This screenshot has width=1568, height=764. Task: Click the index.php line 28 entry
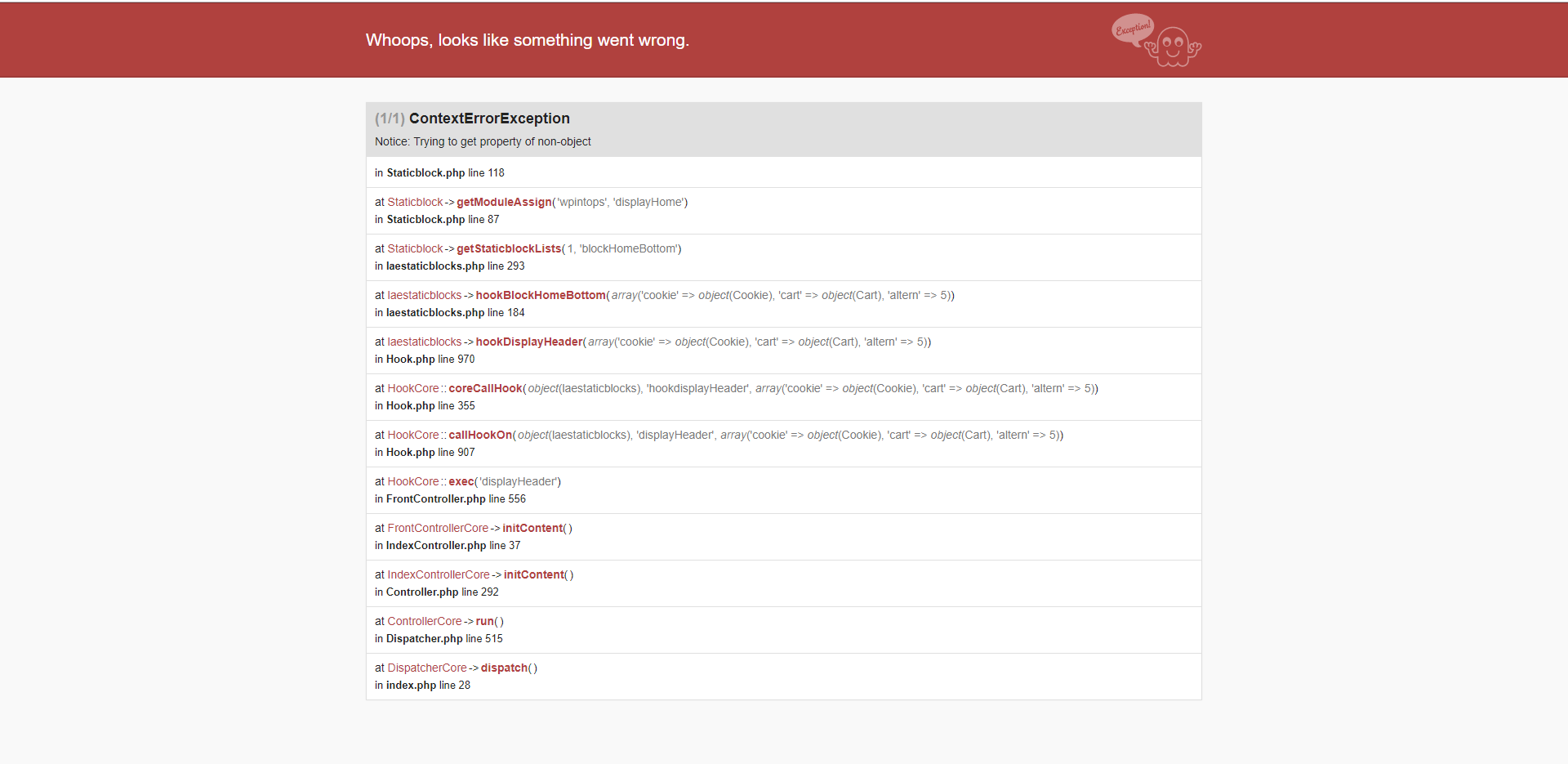(422, 685)
